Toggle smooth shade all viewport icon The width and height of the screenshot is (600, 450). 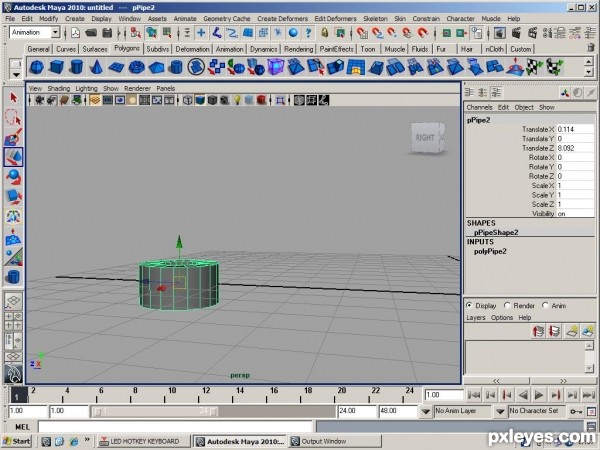(x=200, y=100)
